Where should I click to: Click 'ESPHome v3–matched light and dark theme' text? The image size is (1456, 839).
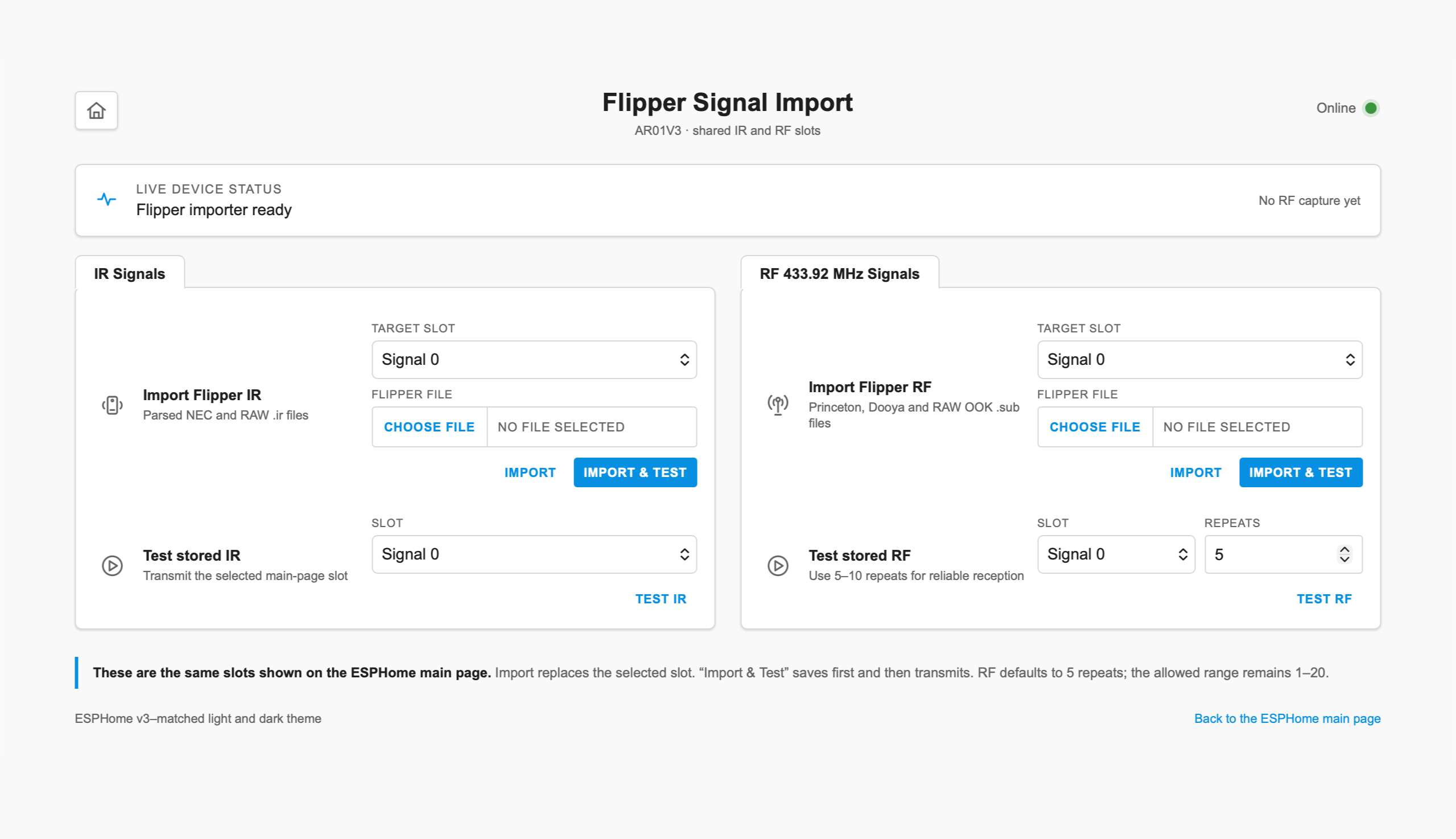198,718
